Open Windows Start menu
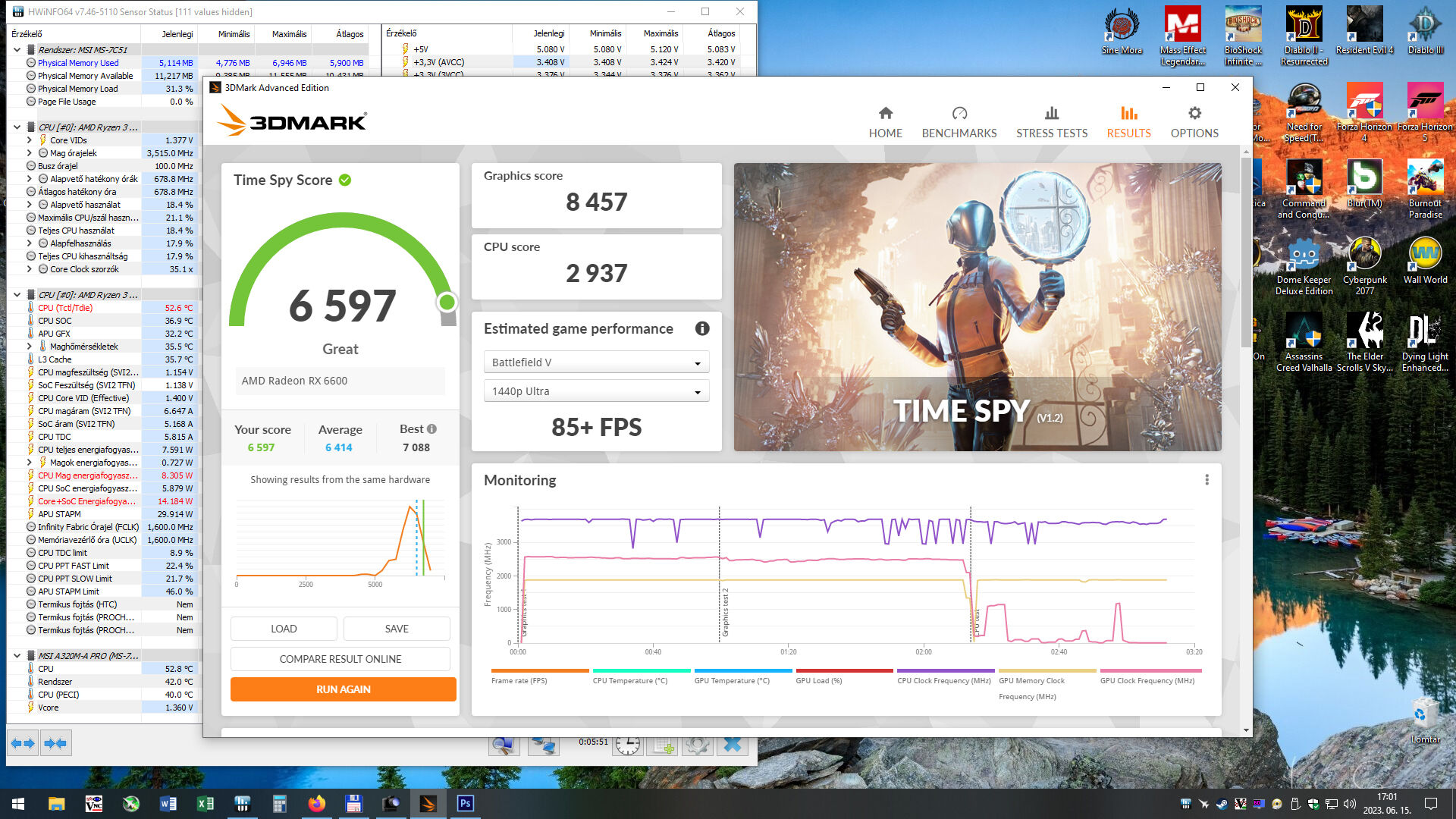 click(18, 804)
